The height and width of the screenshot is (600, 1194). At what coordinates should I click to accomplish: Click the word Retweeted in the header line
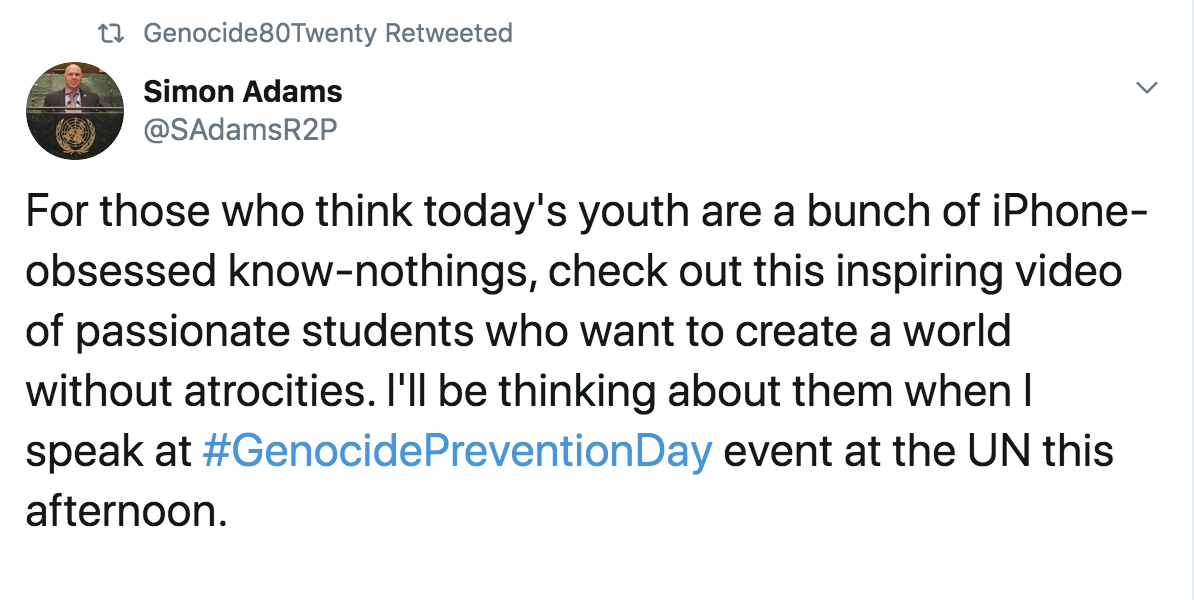pos(449,34)
